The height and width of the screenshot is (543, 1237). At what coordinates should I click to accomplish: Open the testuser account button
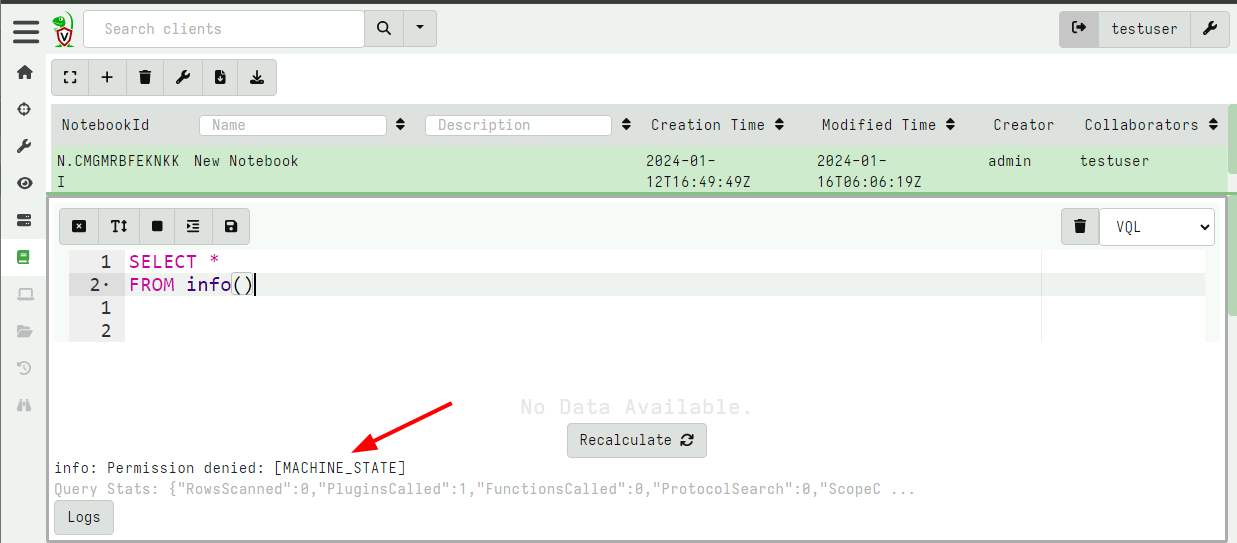click(x=1144, y=29)
